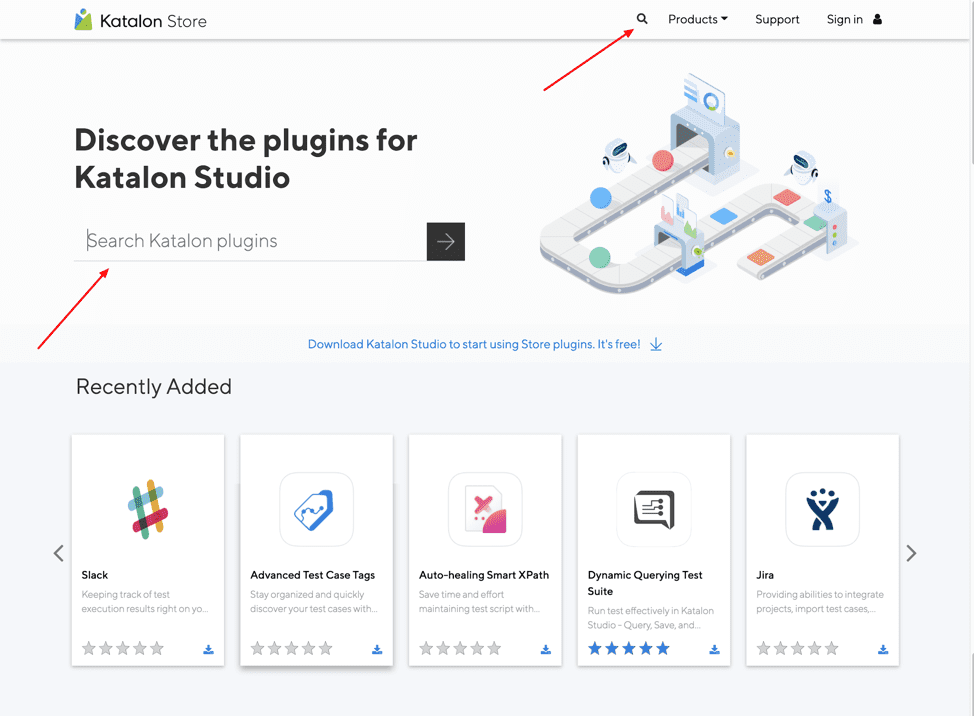Focus the Search Katalon plugins field
This screenshot has width=974, height=716.
[x=250, y=241]
